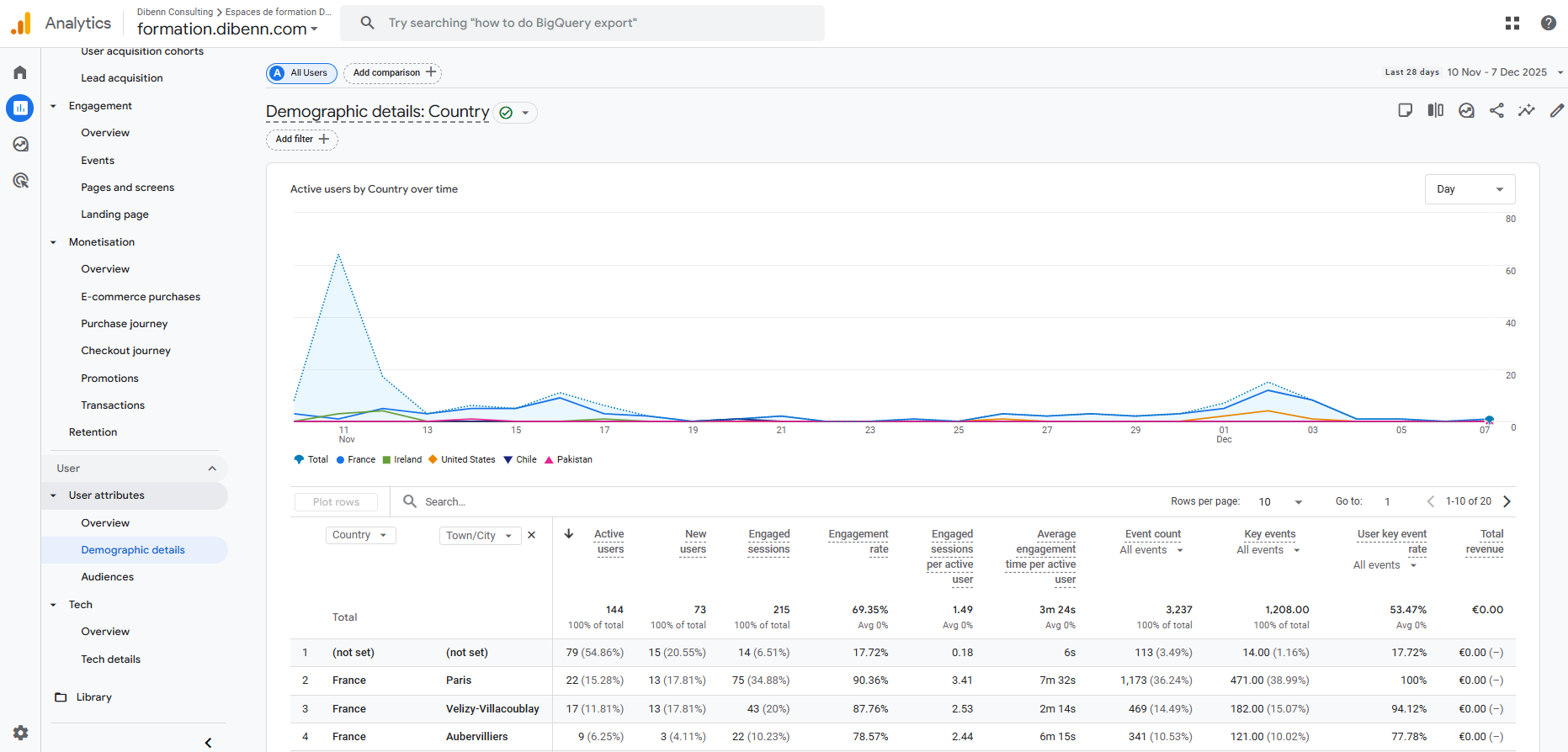Open the Day granularity dropdown
The height and width of the screenshot is (752, 1568).
(x=1470, y=189)
